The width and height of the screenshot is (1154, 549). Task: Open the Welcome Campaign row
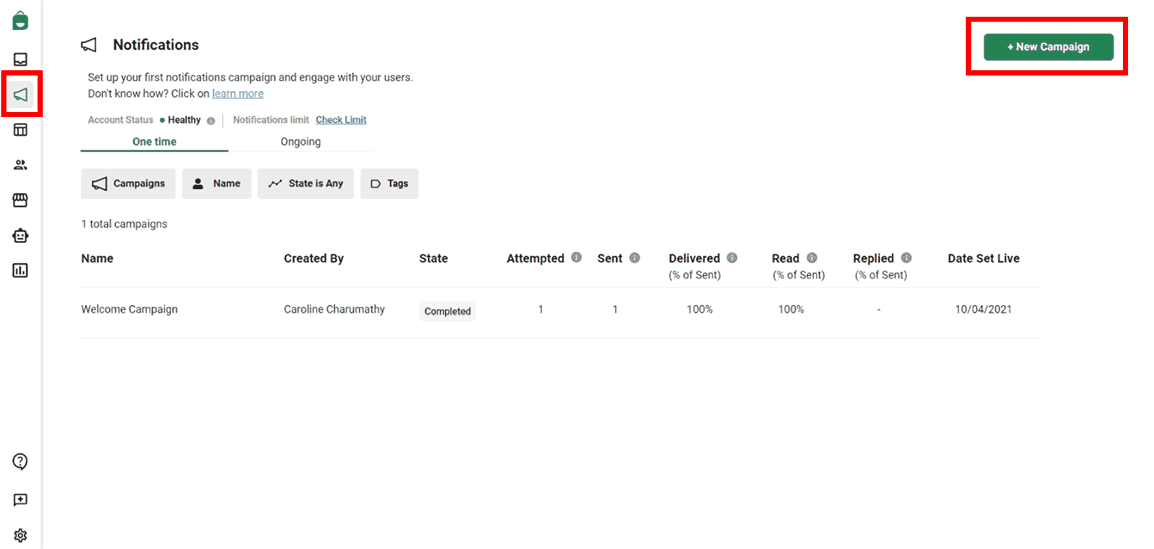129,310
